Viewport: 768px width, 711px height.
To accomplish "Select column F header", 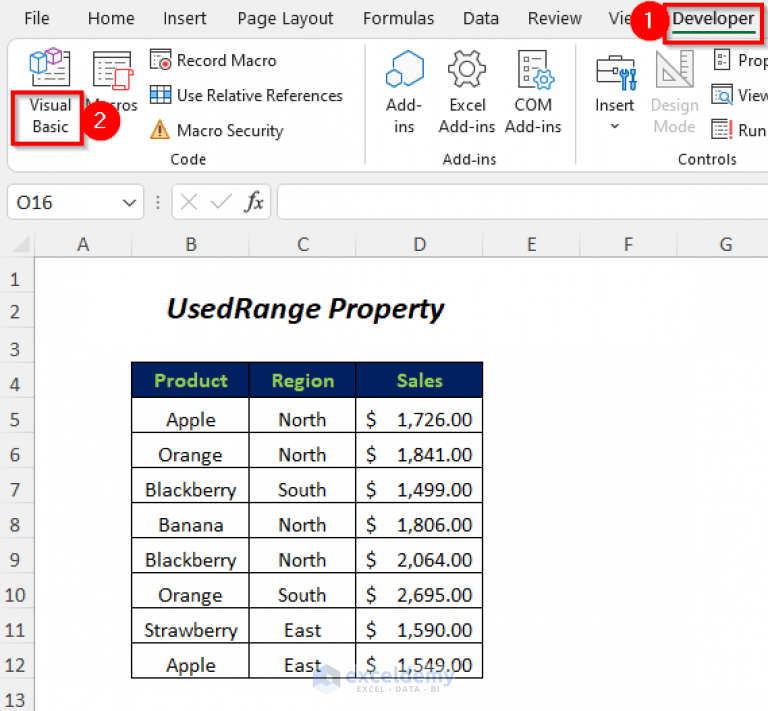I will tap(628, 244).
